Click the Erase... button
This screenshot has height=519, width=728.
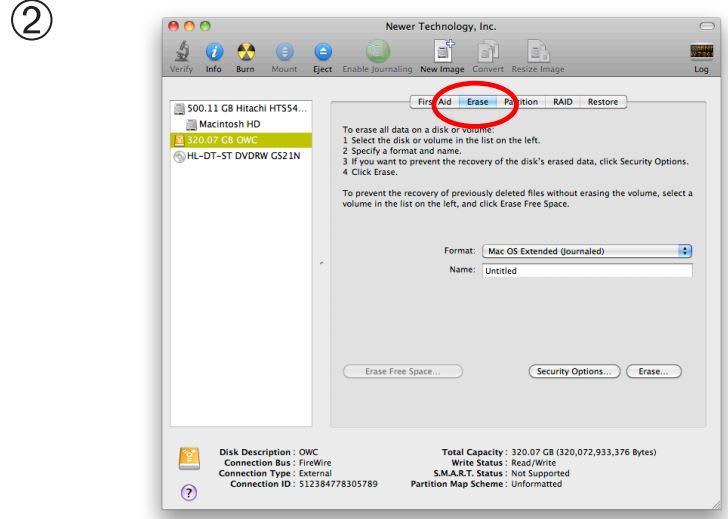pyautogui.click(x=654, y=371)
